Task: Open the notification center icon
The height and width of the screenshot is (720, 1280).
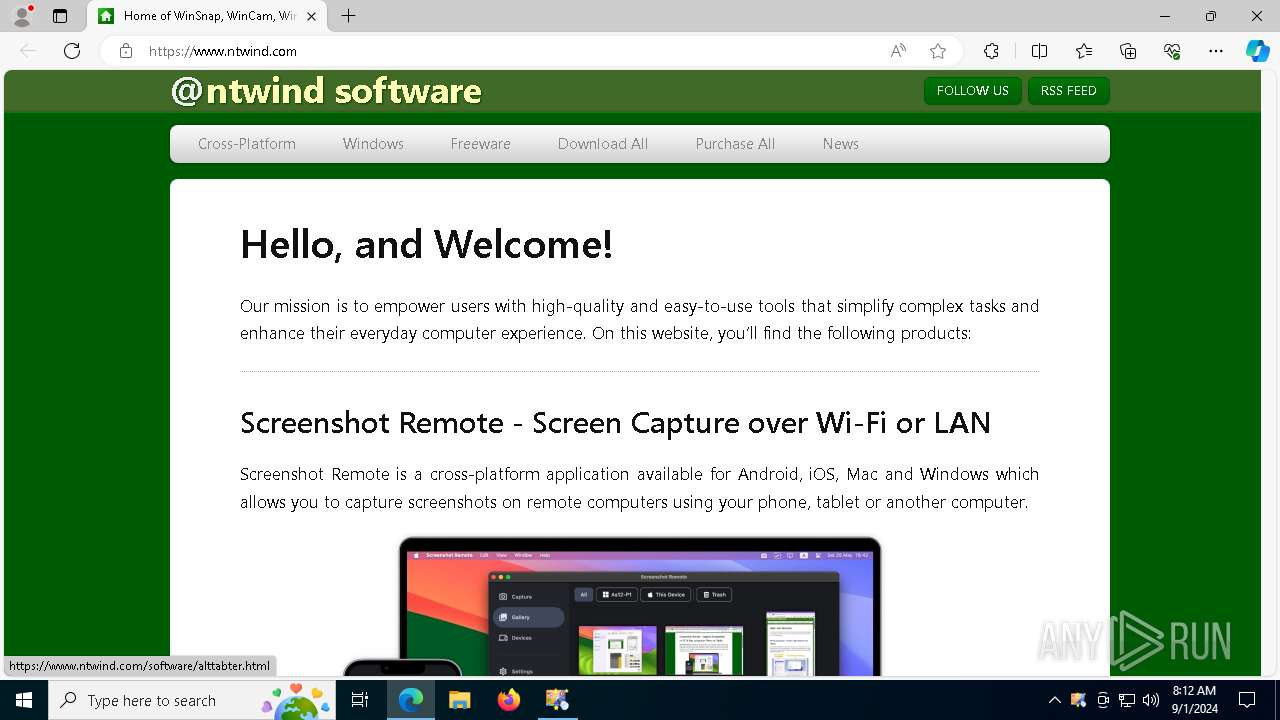Action: click(1247, 700)
